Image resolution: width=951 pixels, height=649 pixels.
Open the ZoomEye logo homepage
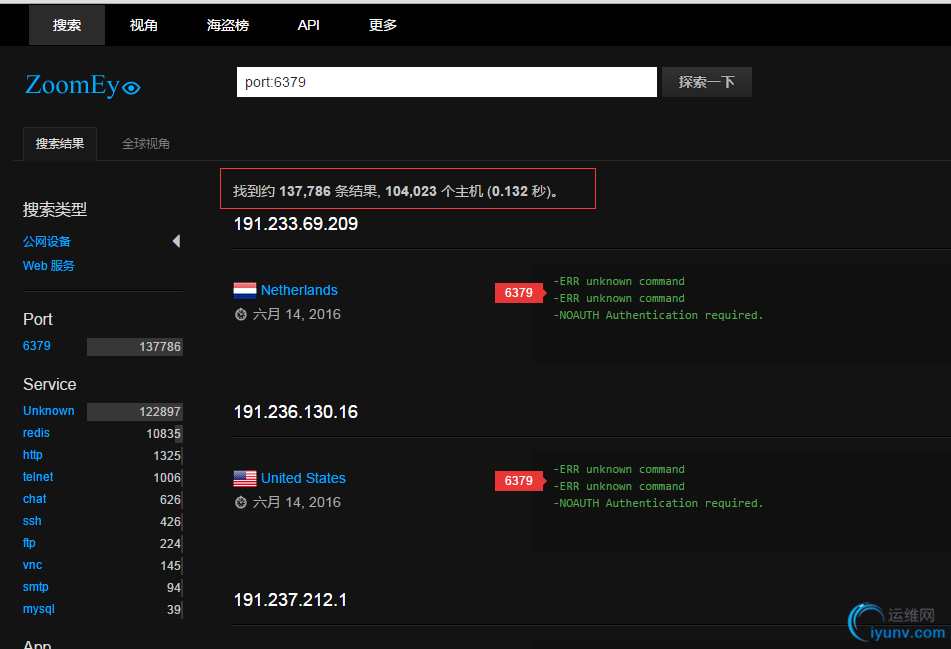tap(82, 85)
